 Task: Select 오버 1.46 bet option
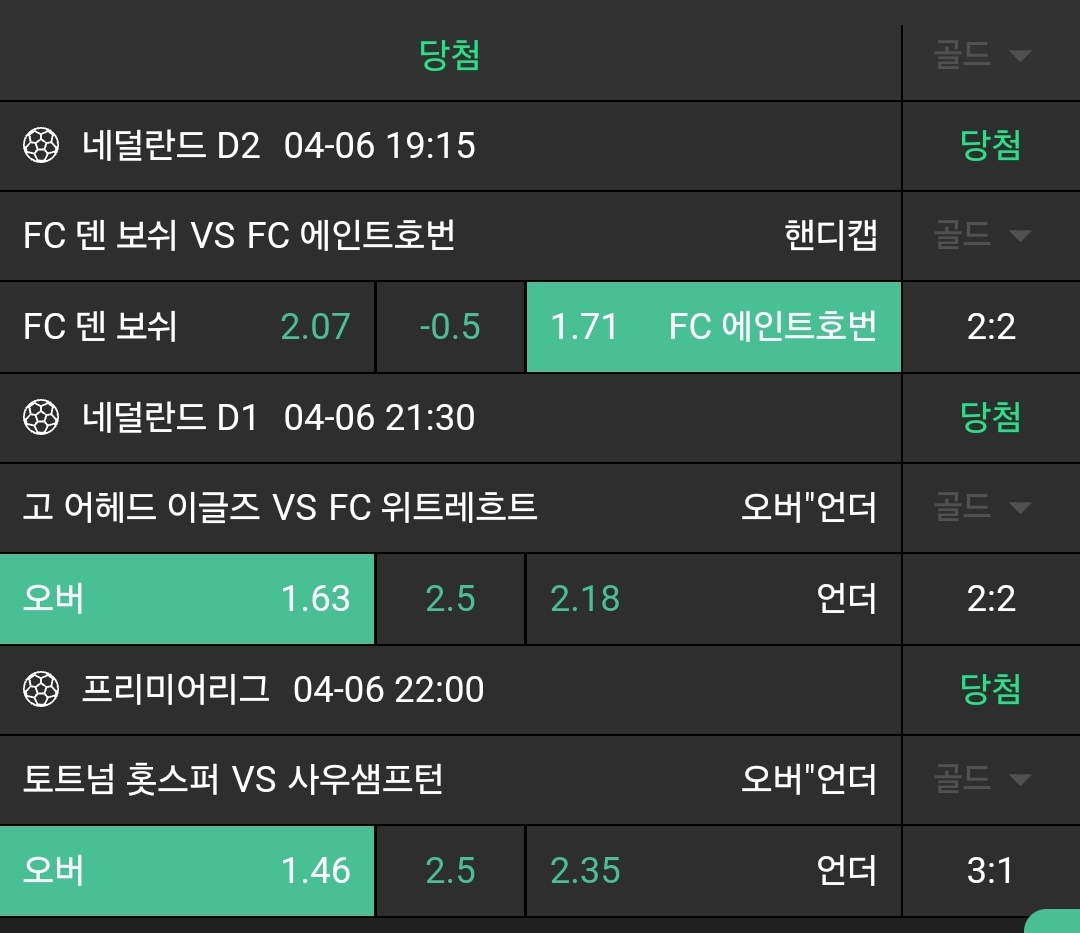coord(187,870)
